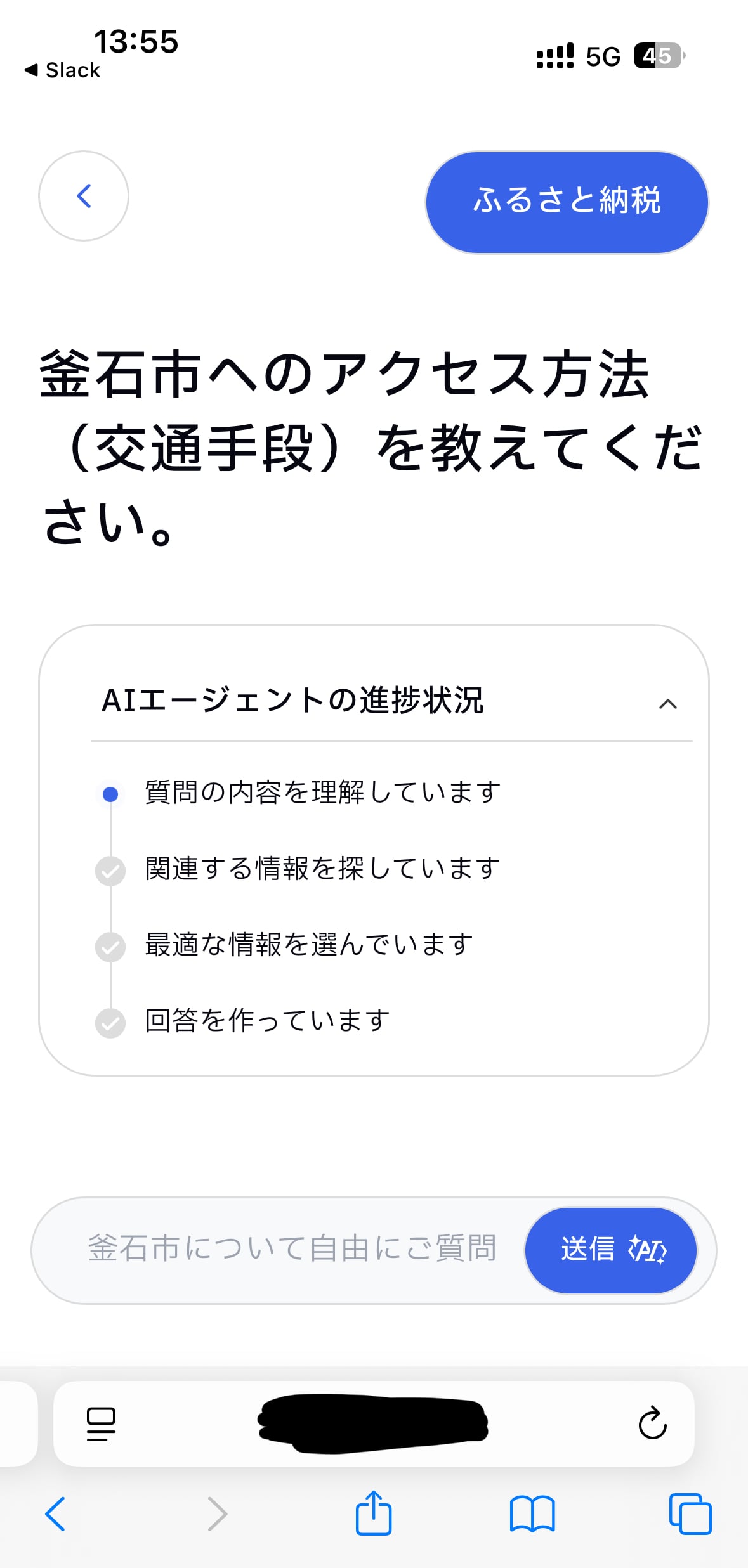This screenshot has width=748, height=1568.
Task: Select the 質問の内容を理解しています step
Action: tap(322, 793)
